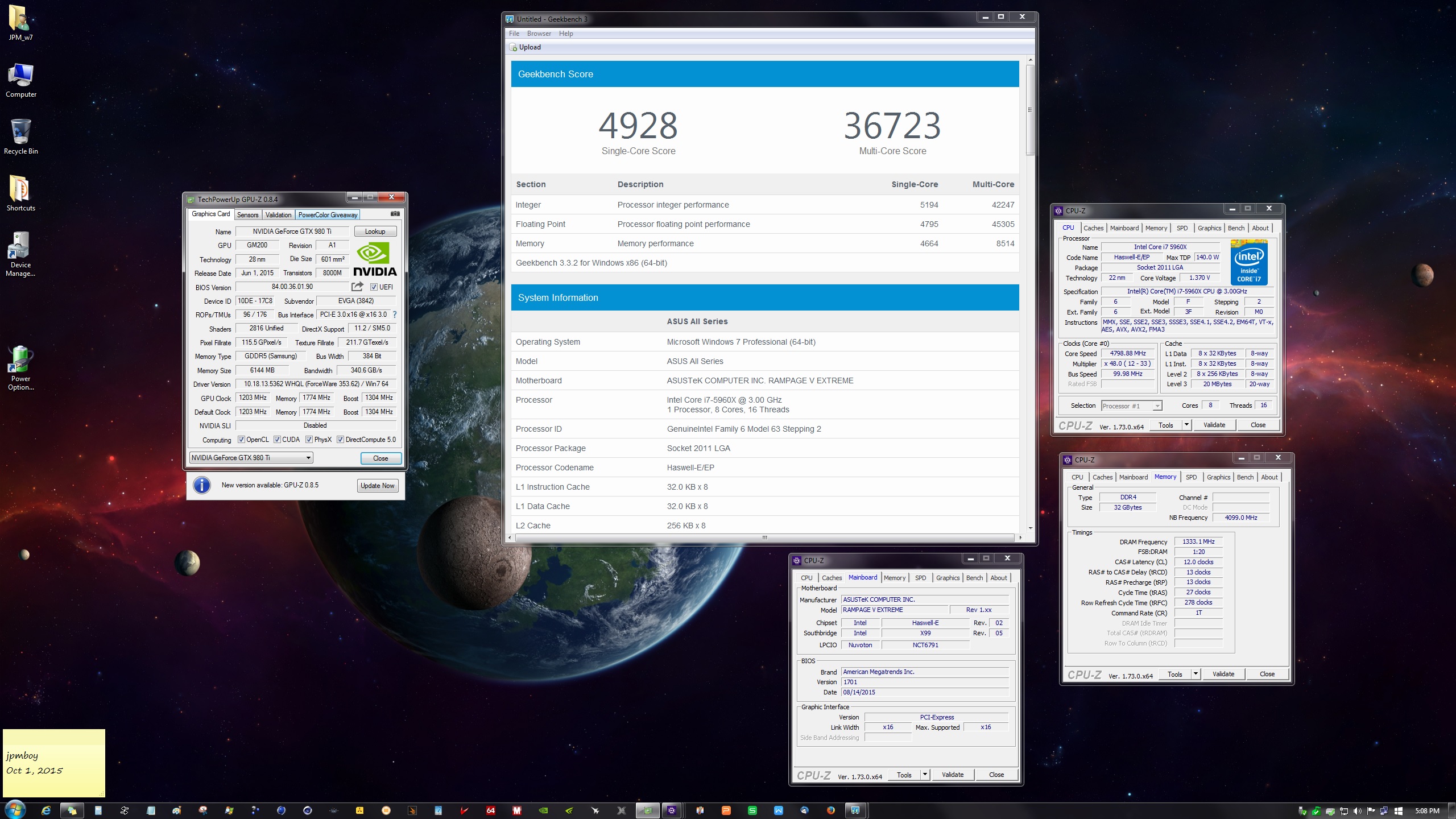Open the GeForce GTX 980 Ti GPU selector dropdown
The height and width of the screenshot is (819, 1456).
[251, 458]
